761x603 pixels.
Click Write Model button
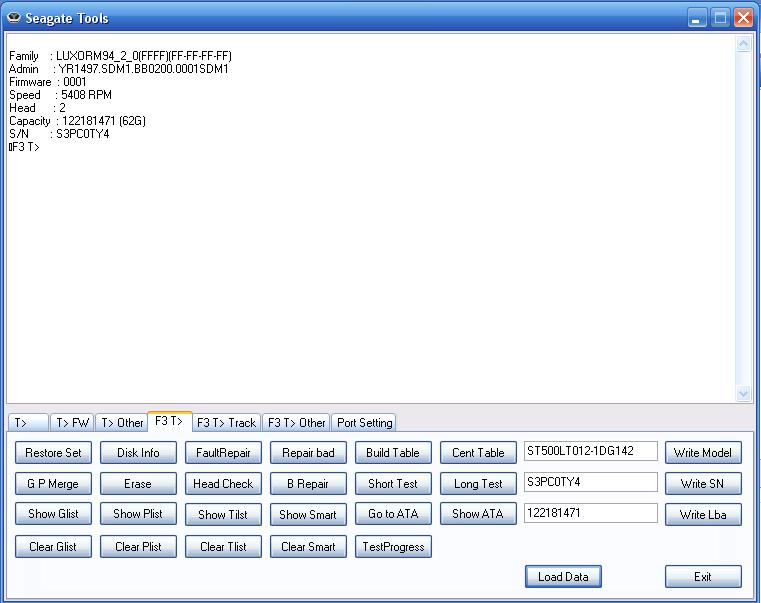703,452
